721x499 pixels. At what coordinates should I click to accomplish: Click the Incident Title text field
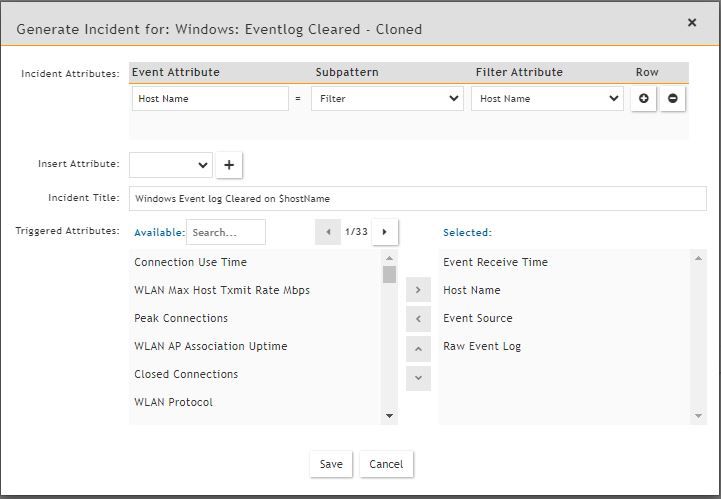pyautogui.click(x=417, y=198)
